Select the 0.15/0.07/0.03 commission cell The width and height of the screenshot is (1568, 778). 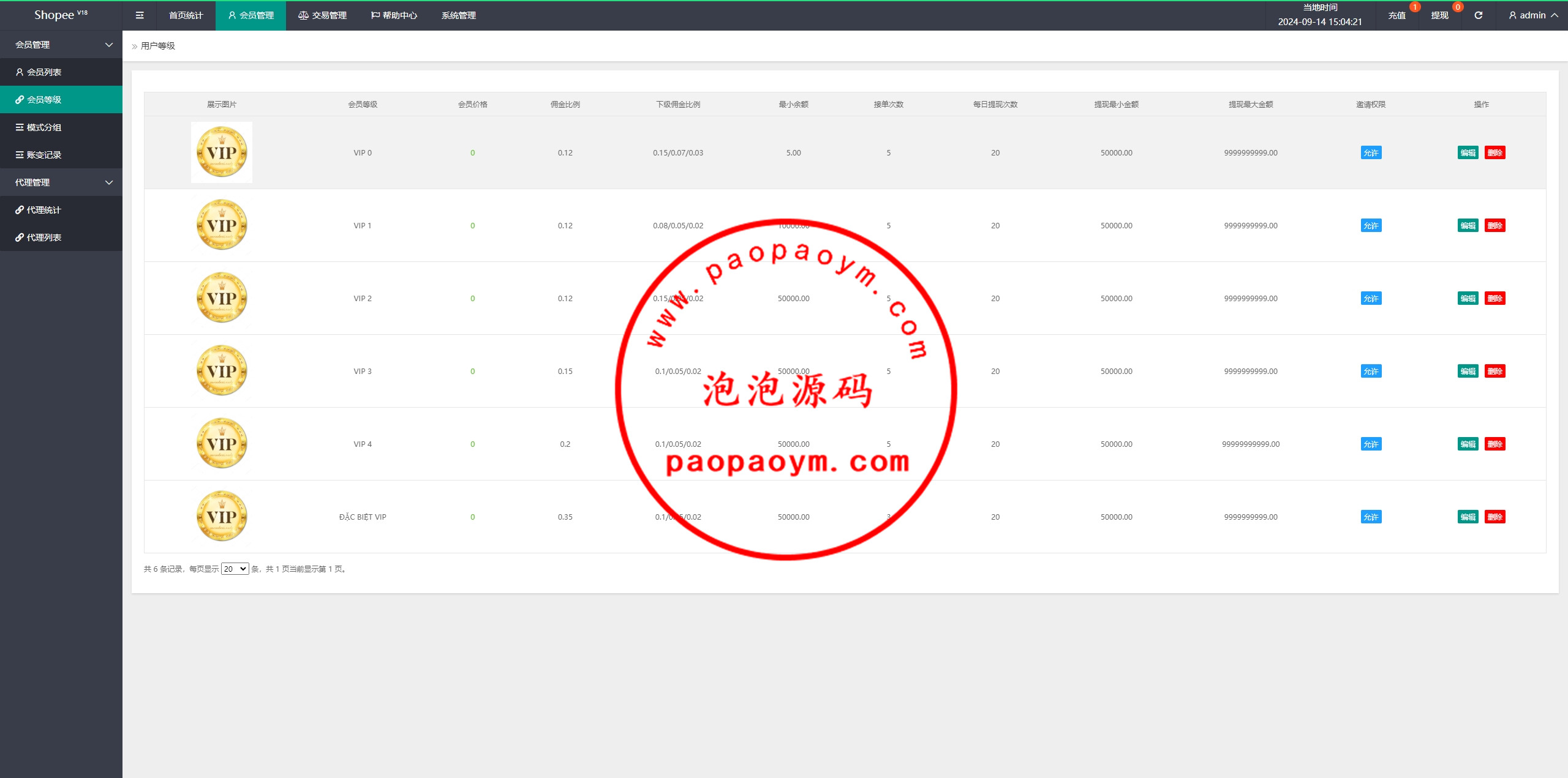point(678,152)
